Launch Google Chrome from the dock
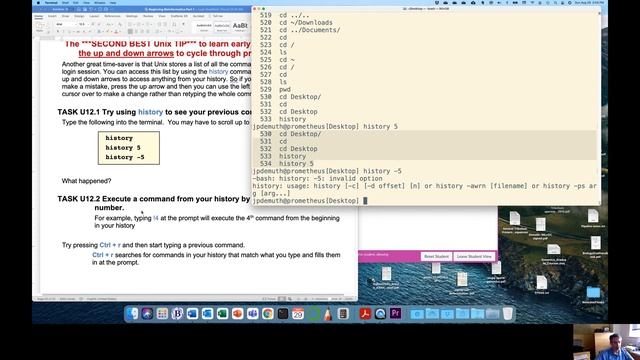640x360 pixels. click(268, 313)
